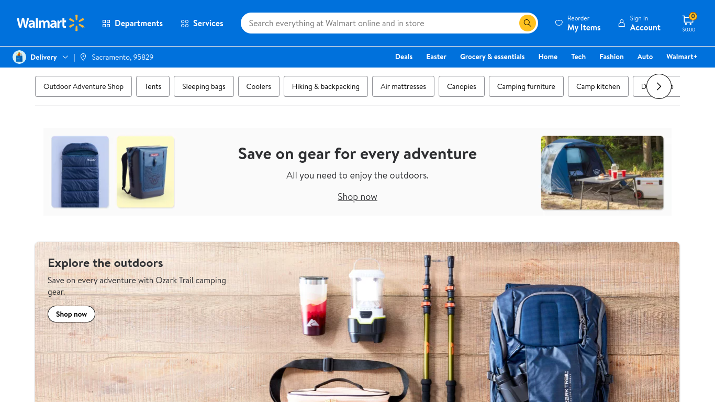Open the Departments grid menu
Image resolution: width=715 pixels, height=402 pixels.
(132, 23)
